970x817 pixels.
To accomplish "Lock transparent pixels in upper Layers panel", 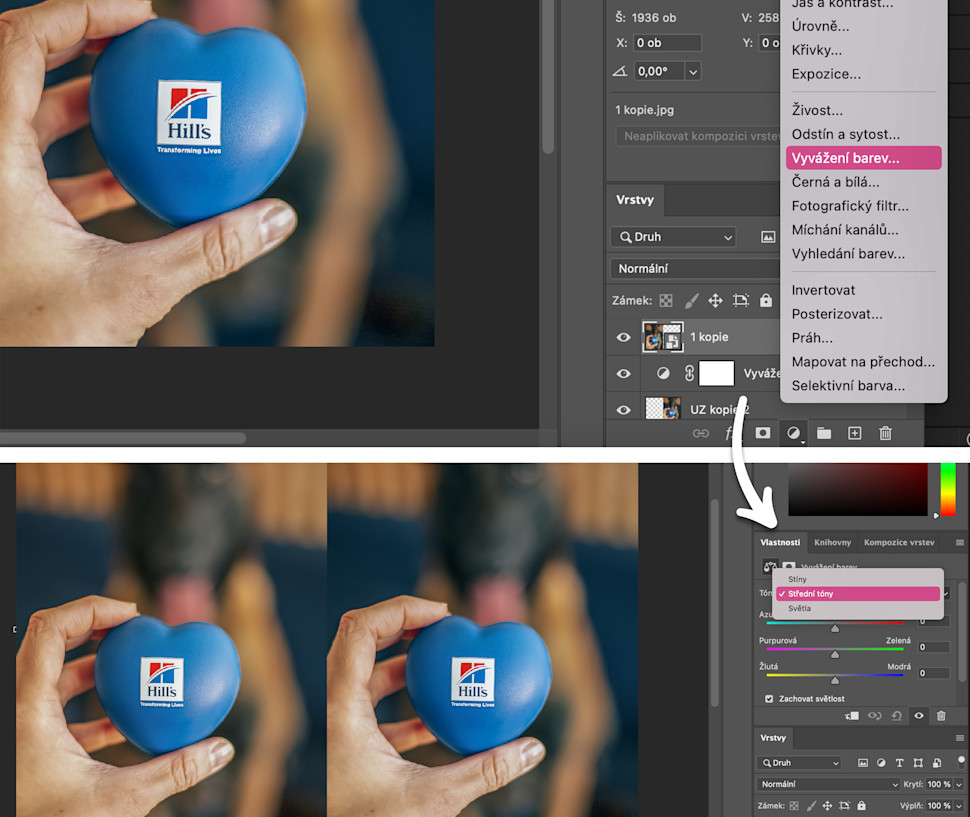I will pyautogui.click(x=666, y=301).
